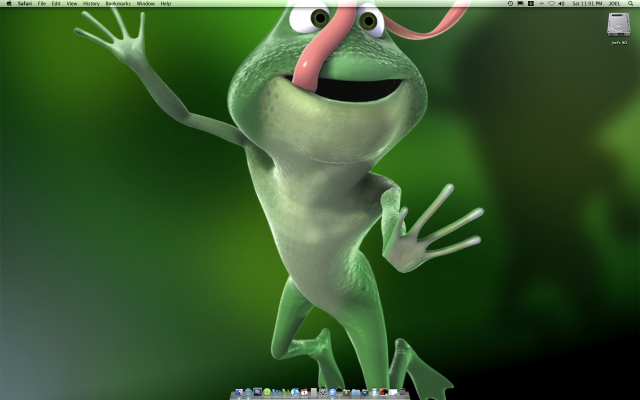Open the History menu
640x400 pixels.
[91, 3]
